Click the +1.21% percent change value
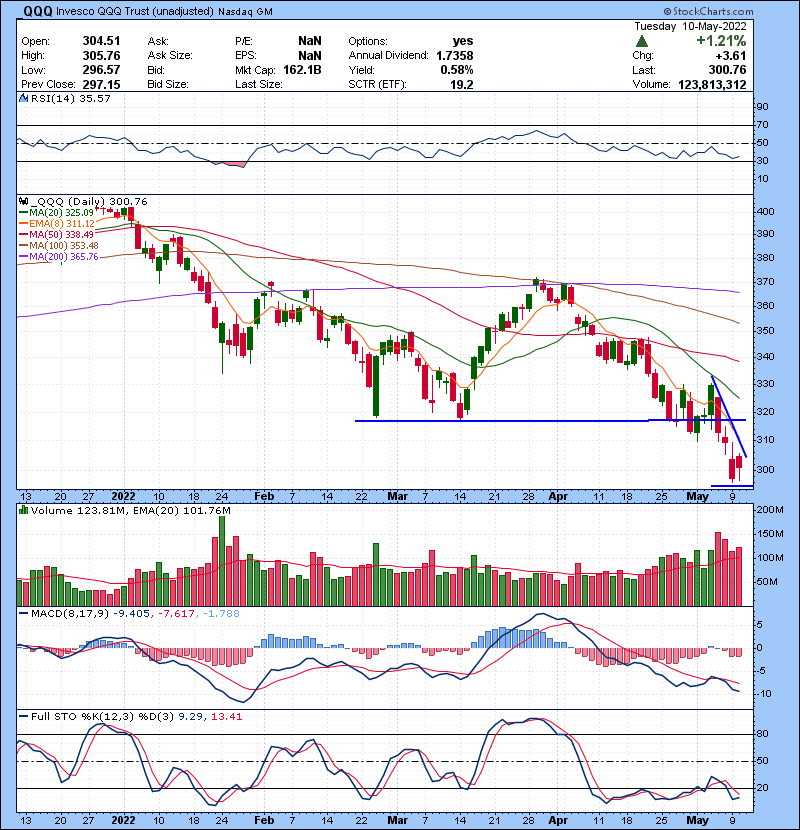The height and width of the screenshot is (830, 800). tap(721, 41)
